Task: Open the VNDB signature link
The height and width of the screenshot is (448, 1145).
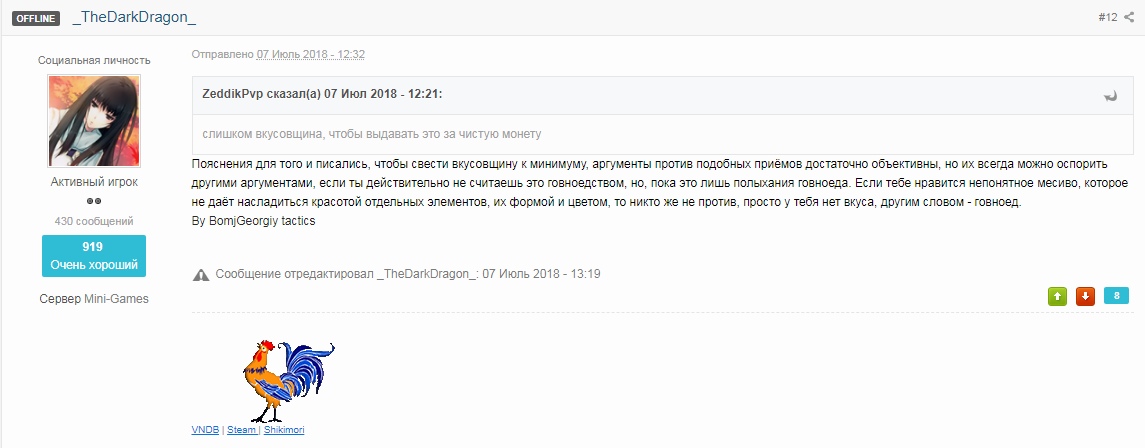Action: coord(205,430)
